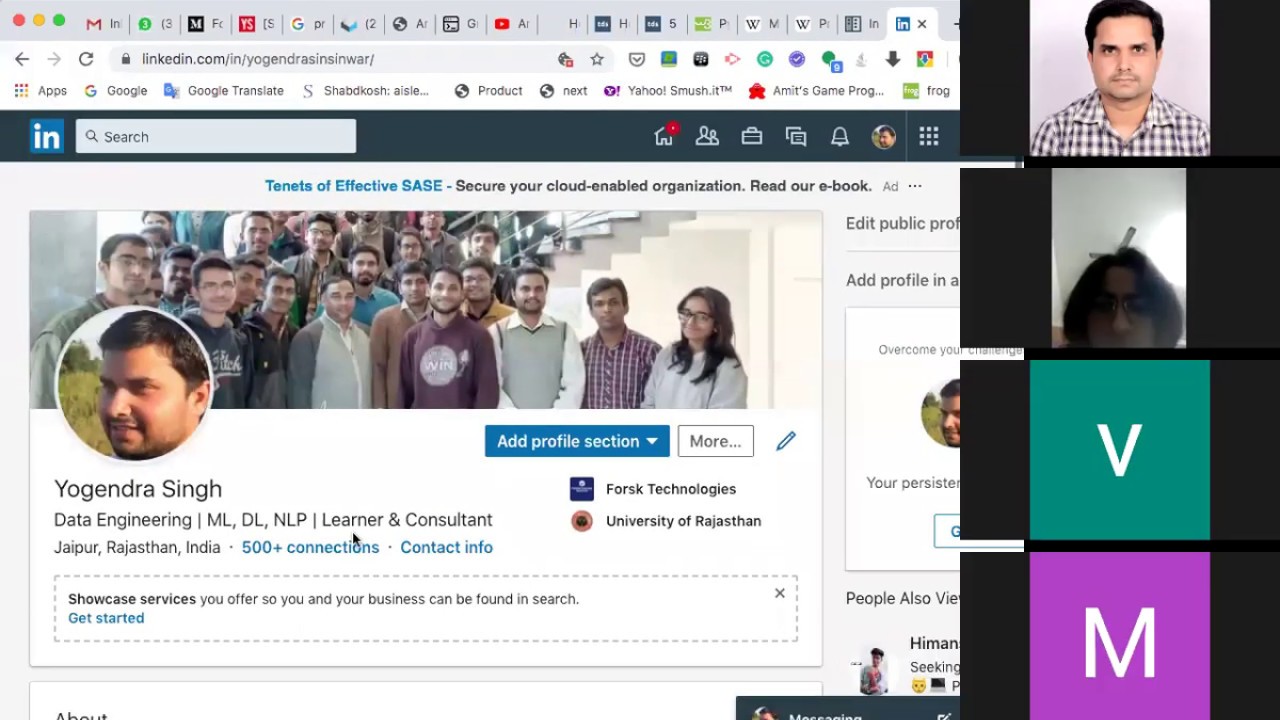Viewport: 1280px width, 720px height.
Task: Click the browser Back arrow
Action: tap(22, 59)
